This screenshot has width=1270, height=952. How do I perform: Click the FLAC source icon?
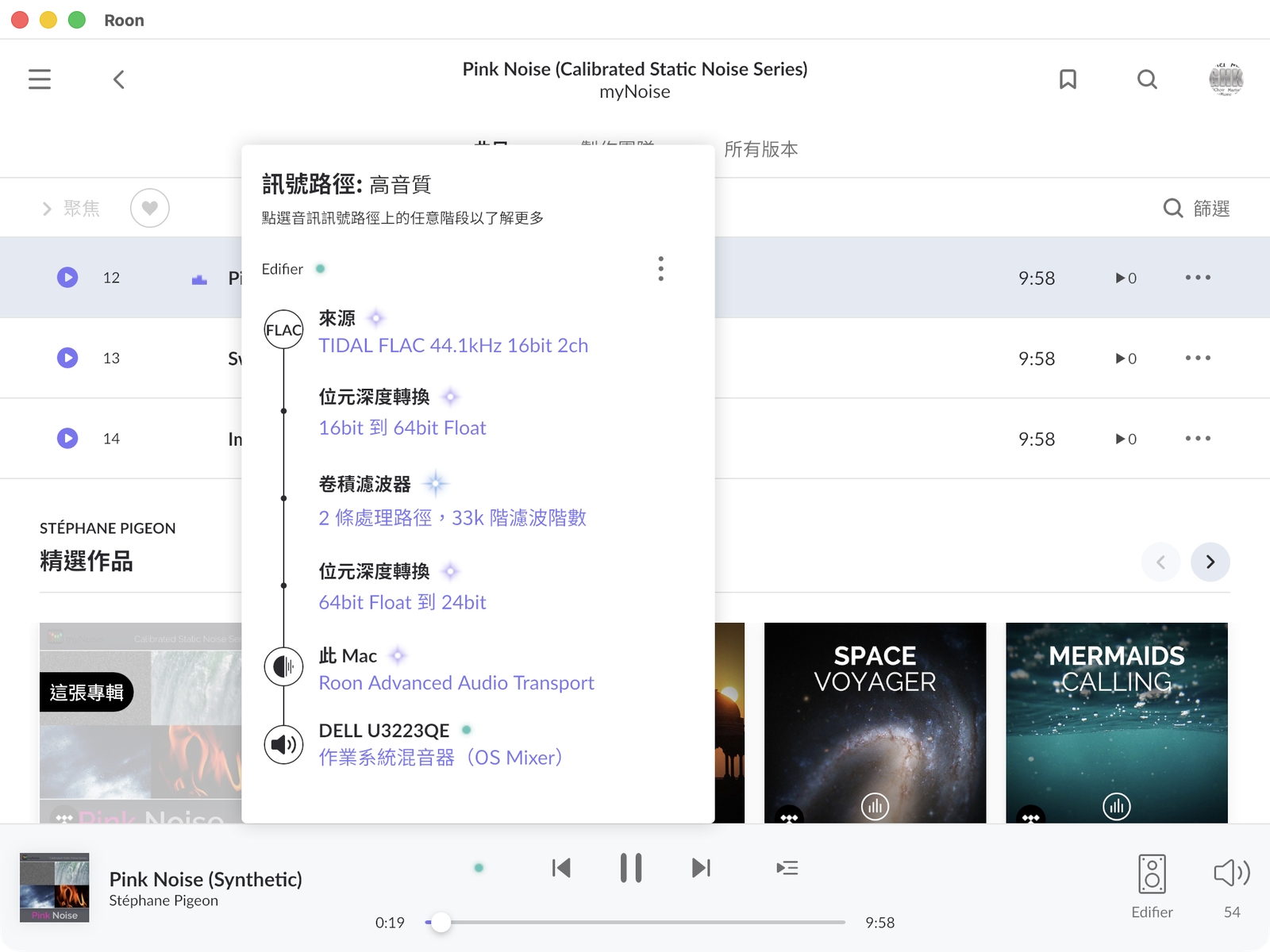tap(283, 330)
